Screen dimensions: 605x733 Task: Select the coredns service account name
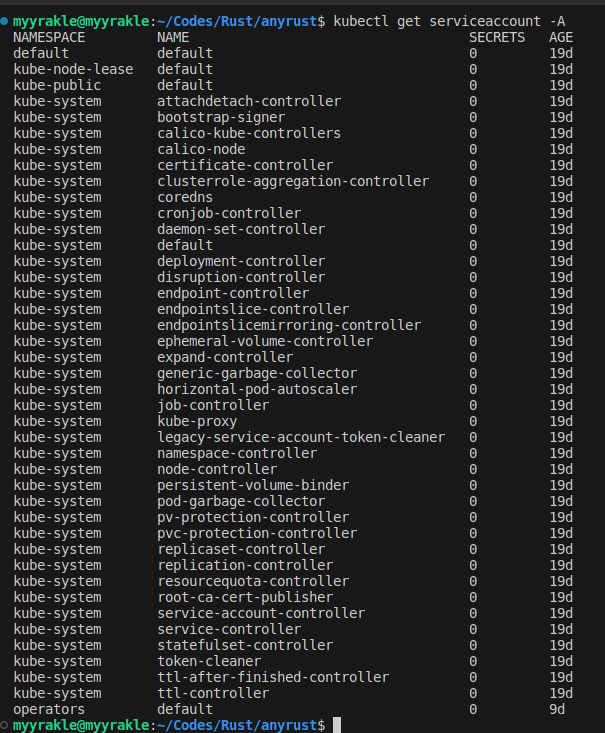[x=185, y=197]
